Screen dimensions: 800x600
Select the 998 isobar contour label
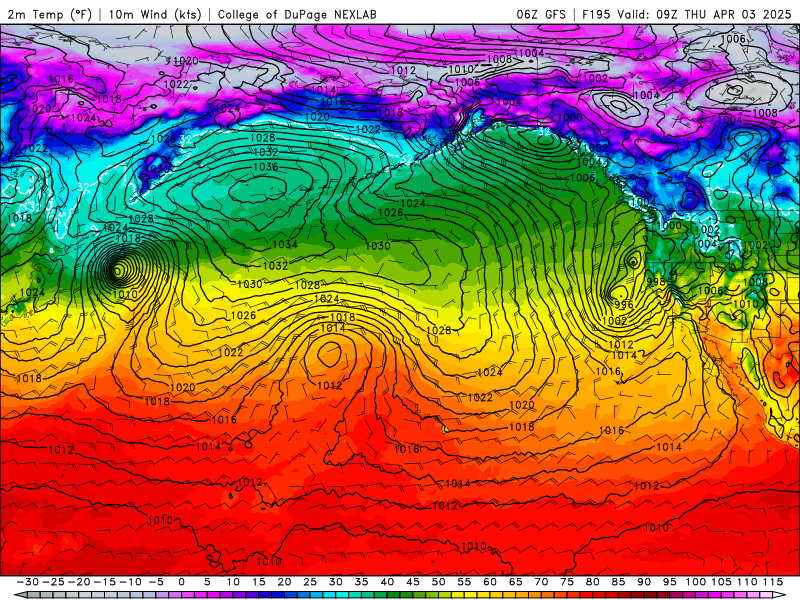(x=656, y=282)
